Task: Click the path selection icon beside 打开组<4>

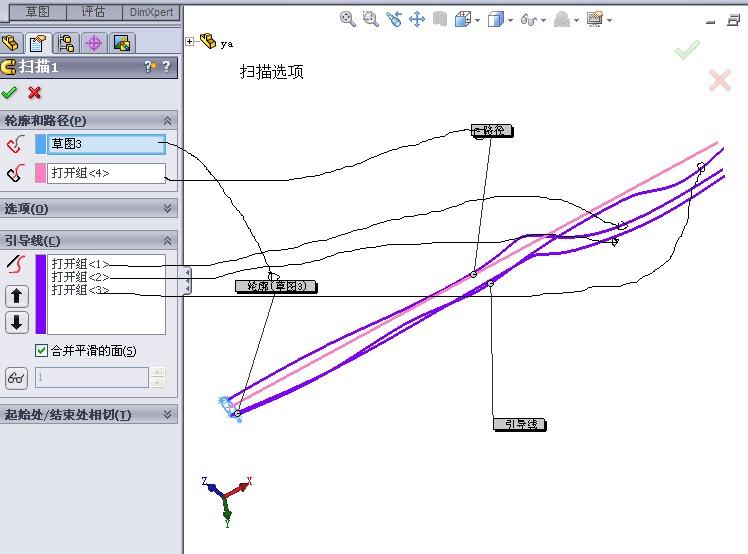Action: [x=15, y=173]
